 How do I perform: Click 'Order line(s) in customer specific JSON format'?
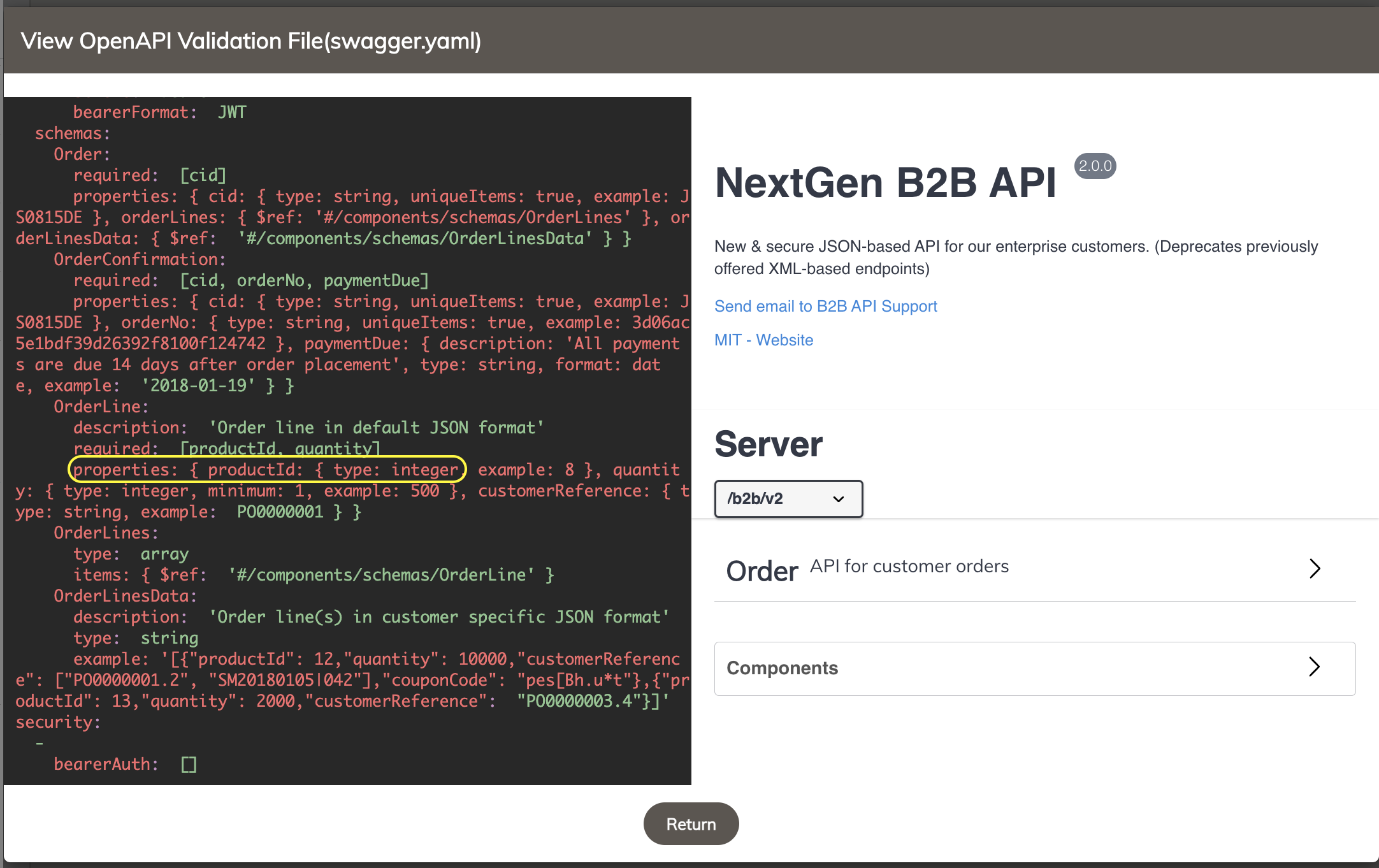(x=440, y=617)
